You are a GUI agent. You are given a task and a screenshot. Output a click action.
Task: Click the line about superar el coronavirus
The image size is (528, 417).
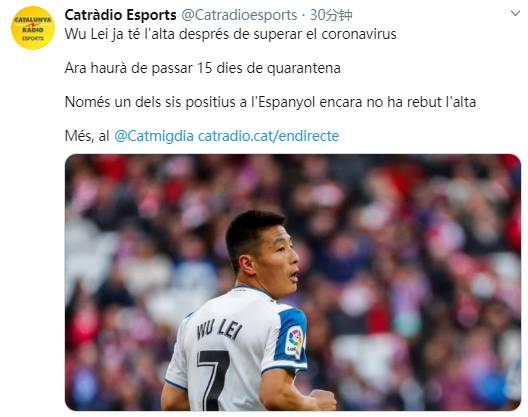click(x=231, y=34)
